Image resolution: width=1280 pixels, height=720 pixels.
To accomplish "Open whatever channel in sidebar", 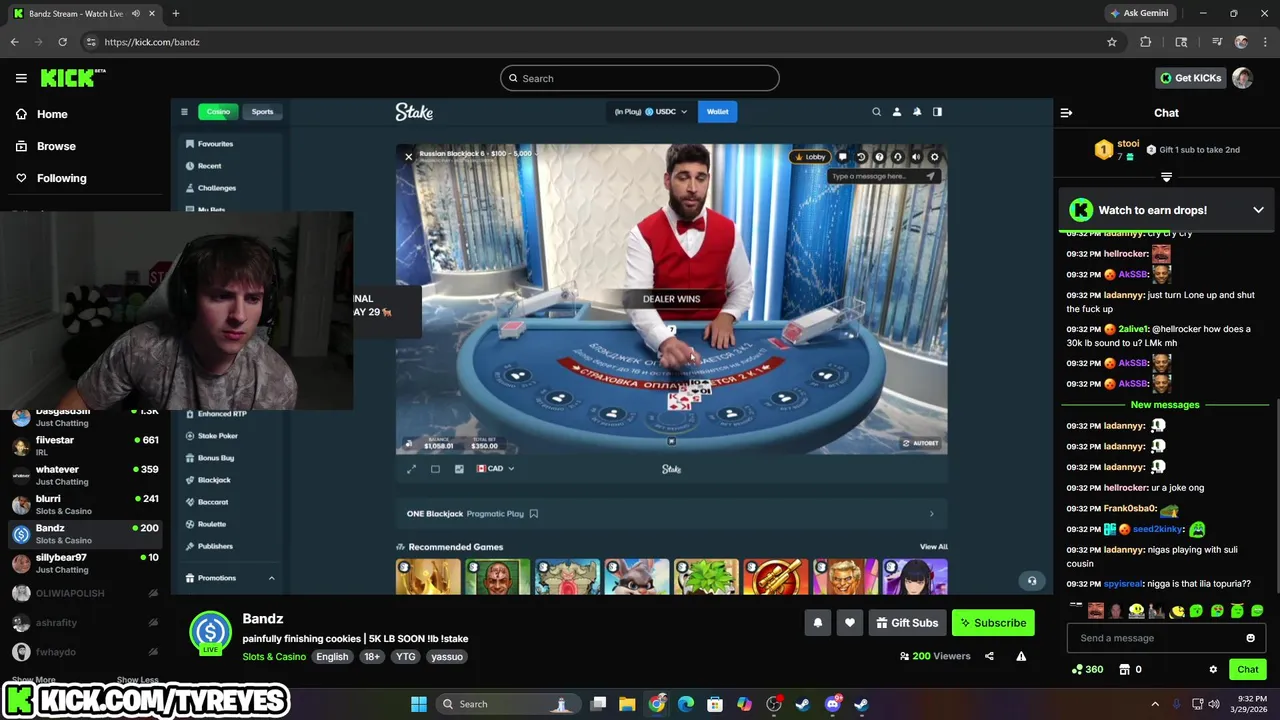I will [x=85, y=474].
